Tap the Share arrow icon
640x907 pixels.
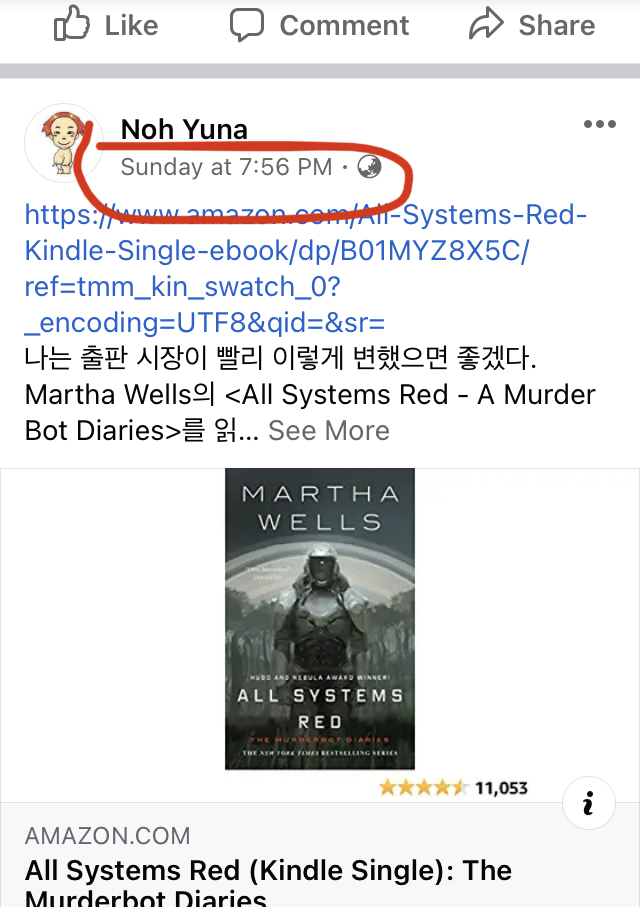click(x=486, y=24)
